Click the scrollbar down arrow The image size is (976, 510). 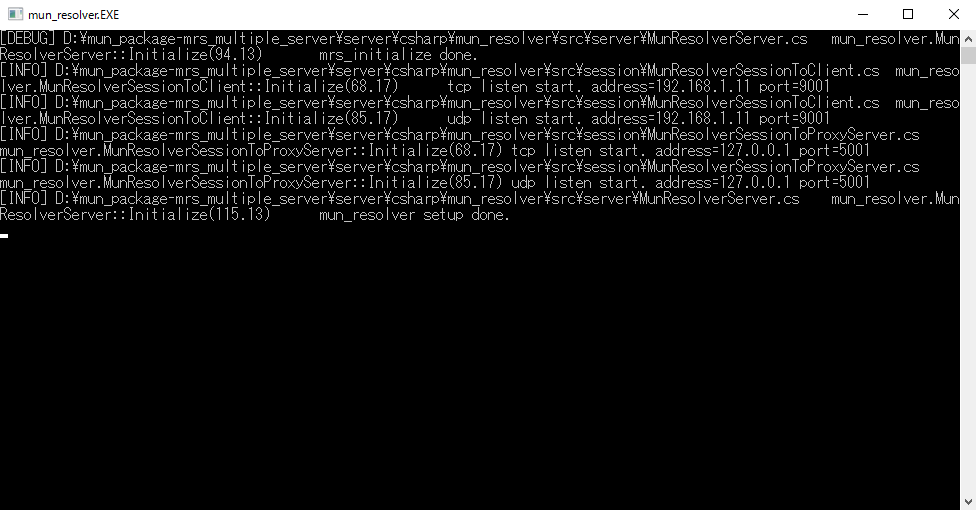968,501
